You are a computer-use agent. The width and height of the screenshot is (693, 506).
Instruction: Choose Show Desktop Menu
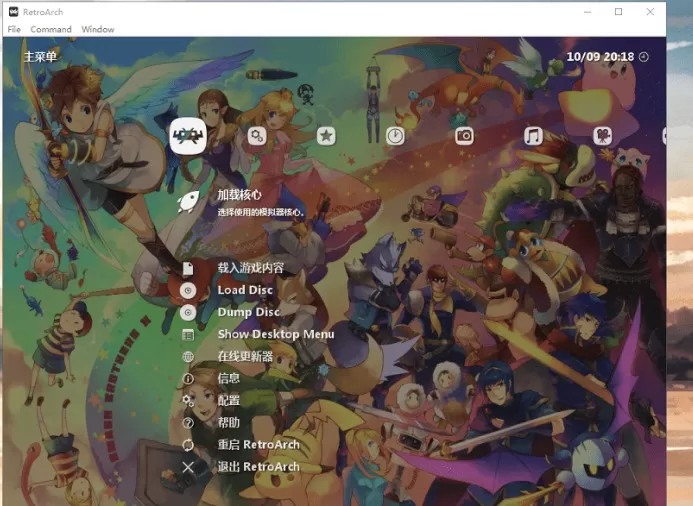click(x=275, y=334)
